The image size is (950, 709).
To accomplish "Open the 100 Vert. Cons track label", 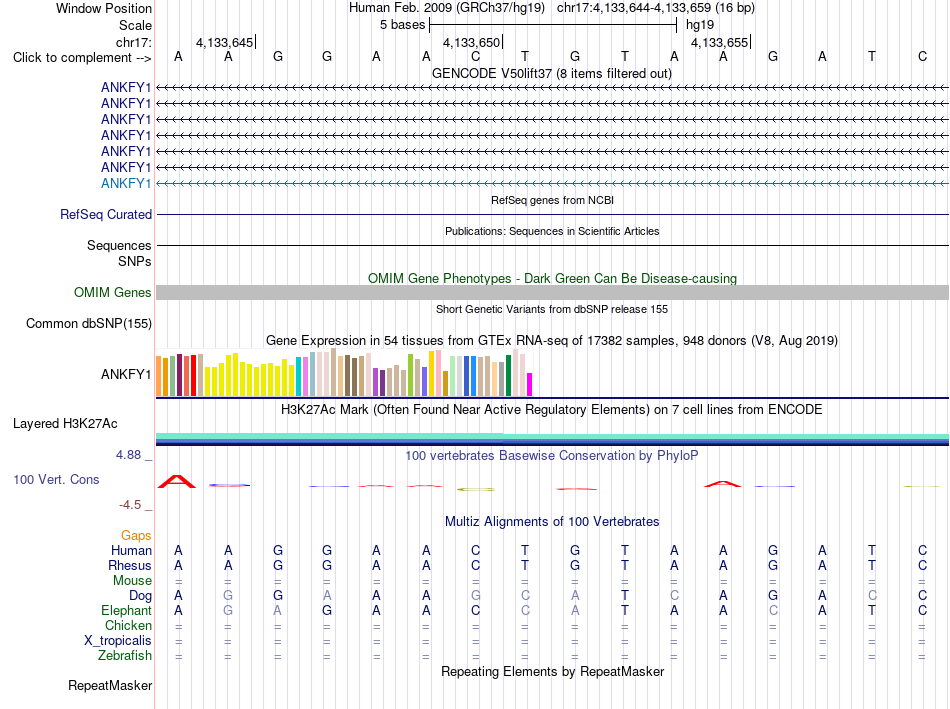I will (56, 479).
